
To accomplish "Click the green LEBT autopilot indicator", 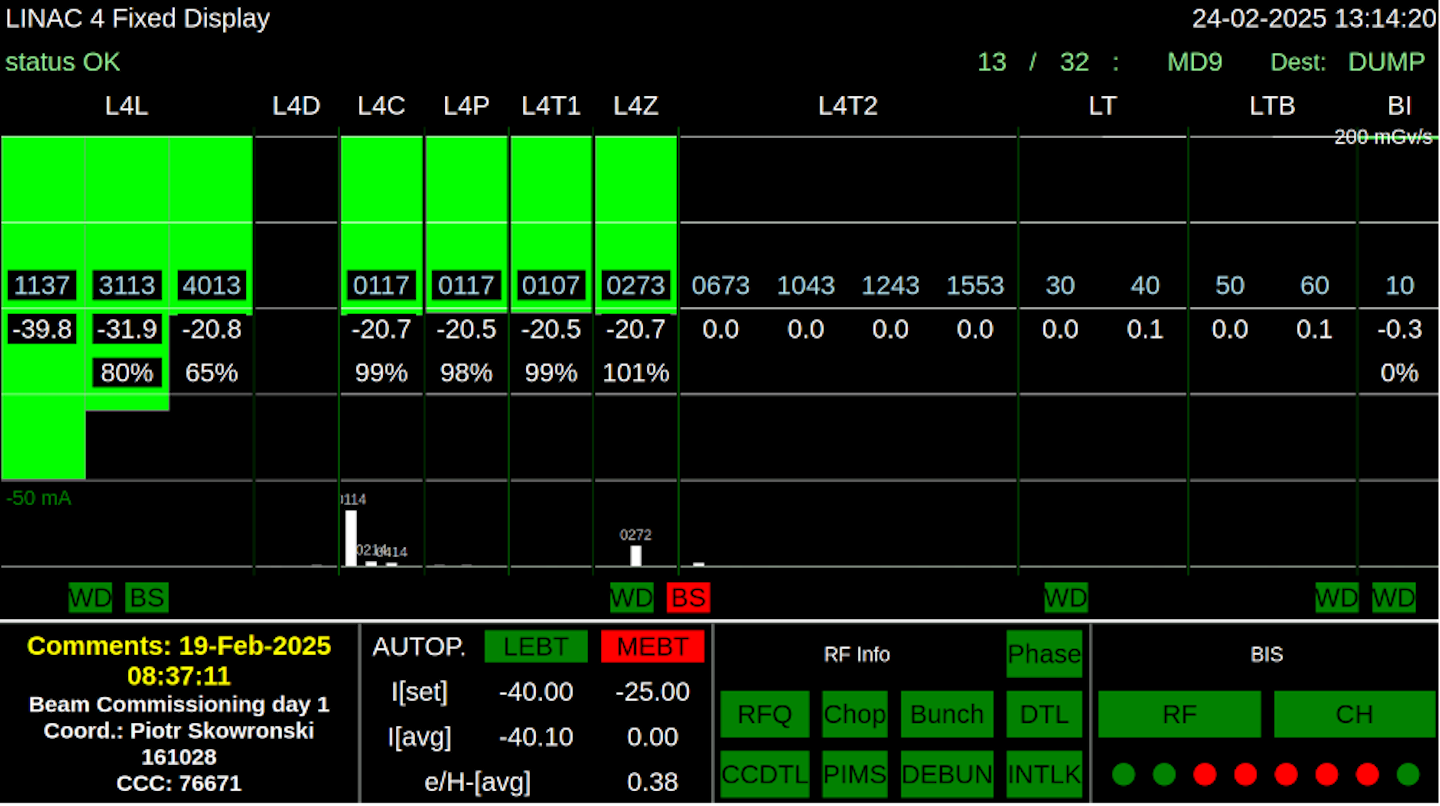I will pyautogui.click(x=536, y=646).
